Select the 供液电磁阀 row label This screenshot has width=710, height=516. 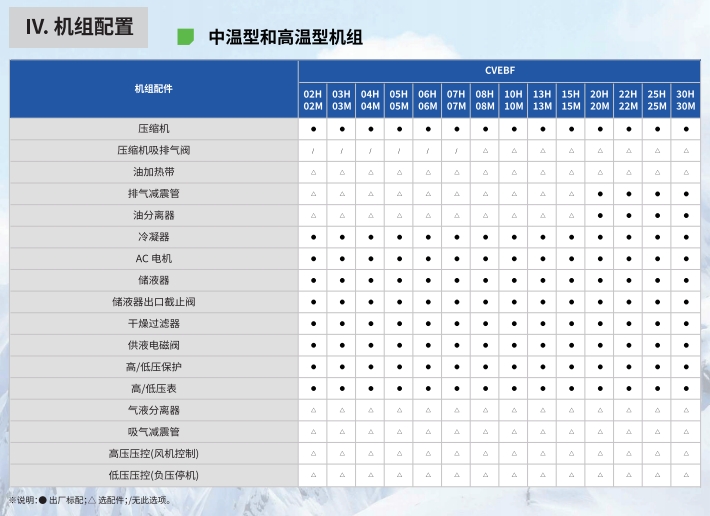(x=154, y=345)
